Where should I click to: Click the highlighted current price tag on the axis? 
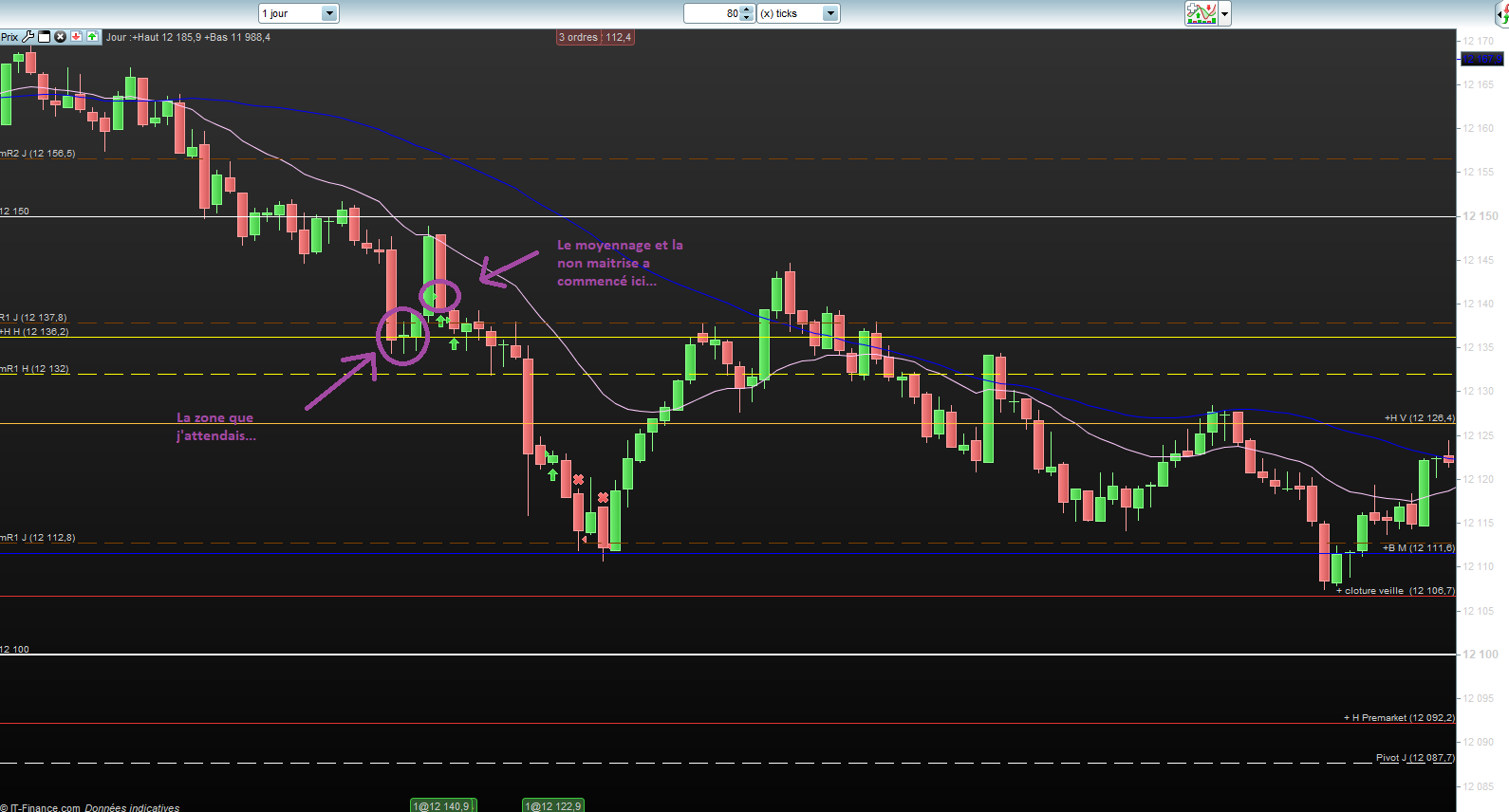[1481, 59]
